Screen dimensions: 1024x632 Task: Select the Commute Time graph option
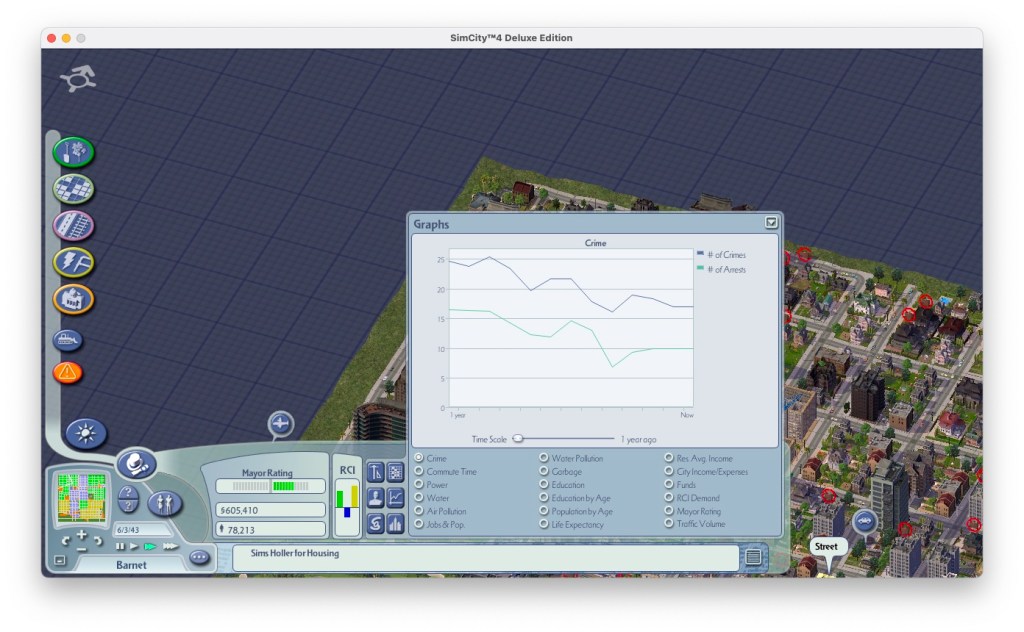point(420,471)
